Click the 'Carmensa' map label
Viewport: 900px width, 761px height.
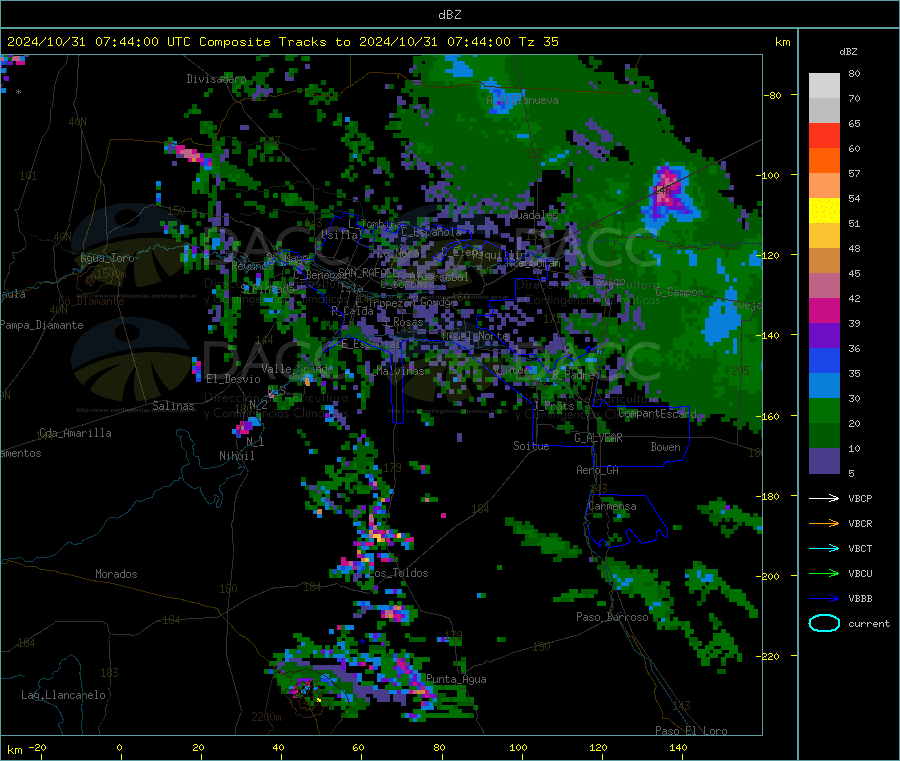coord(612,506)
